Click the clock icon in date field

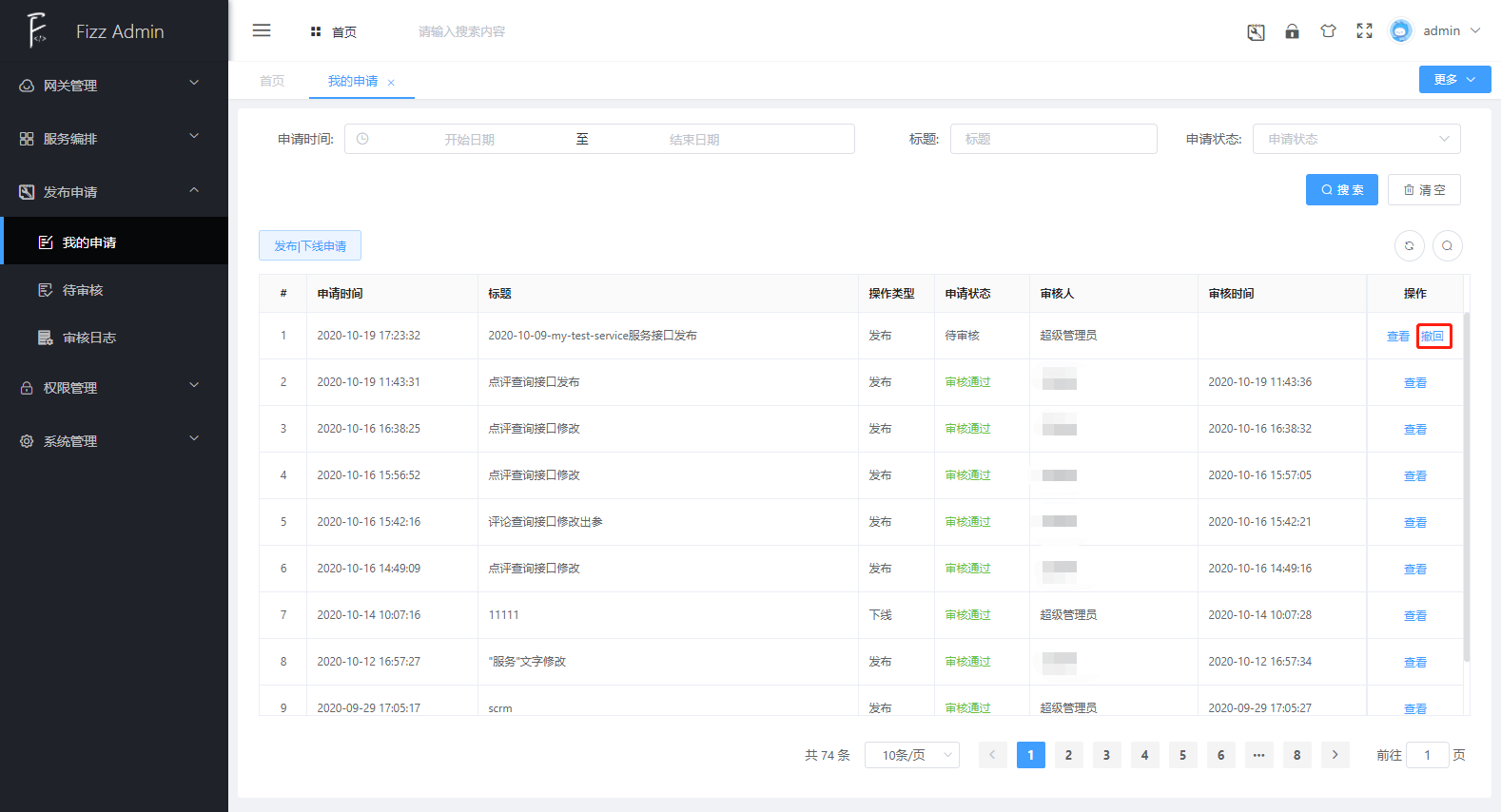point(362,139)
